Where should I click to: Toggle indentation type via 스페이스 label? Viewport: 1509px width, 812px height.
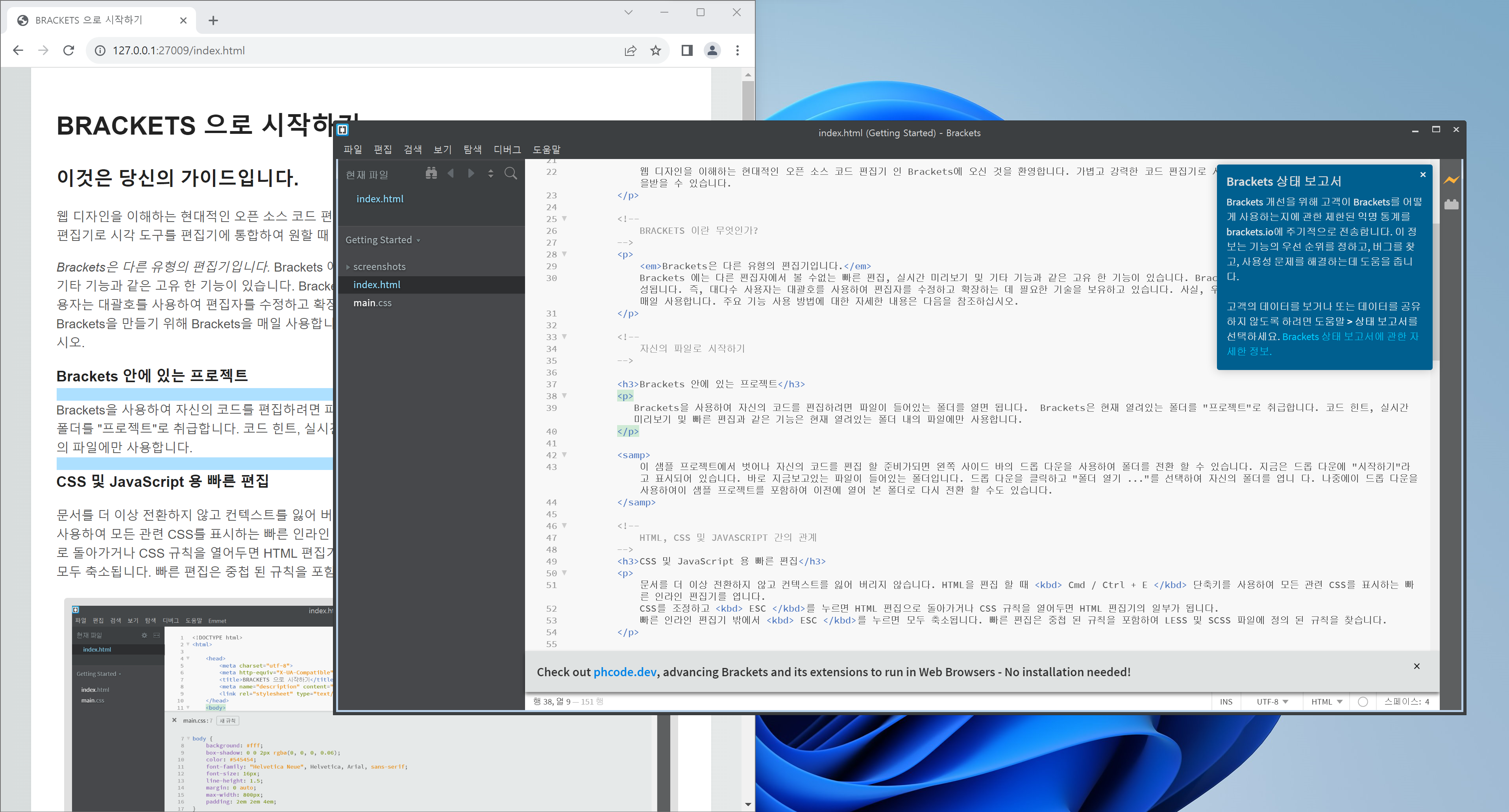click(1401, 702)
